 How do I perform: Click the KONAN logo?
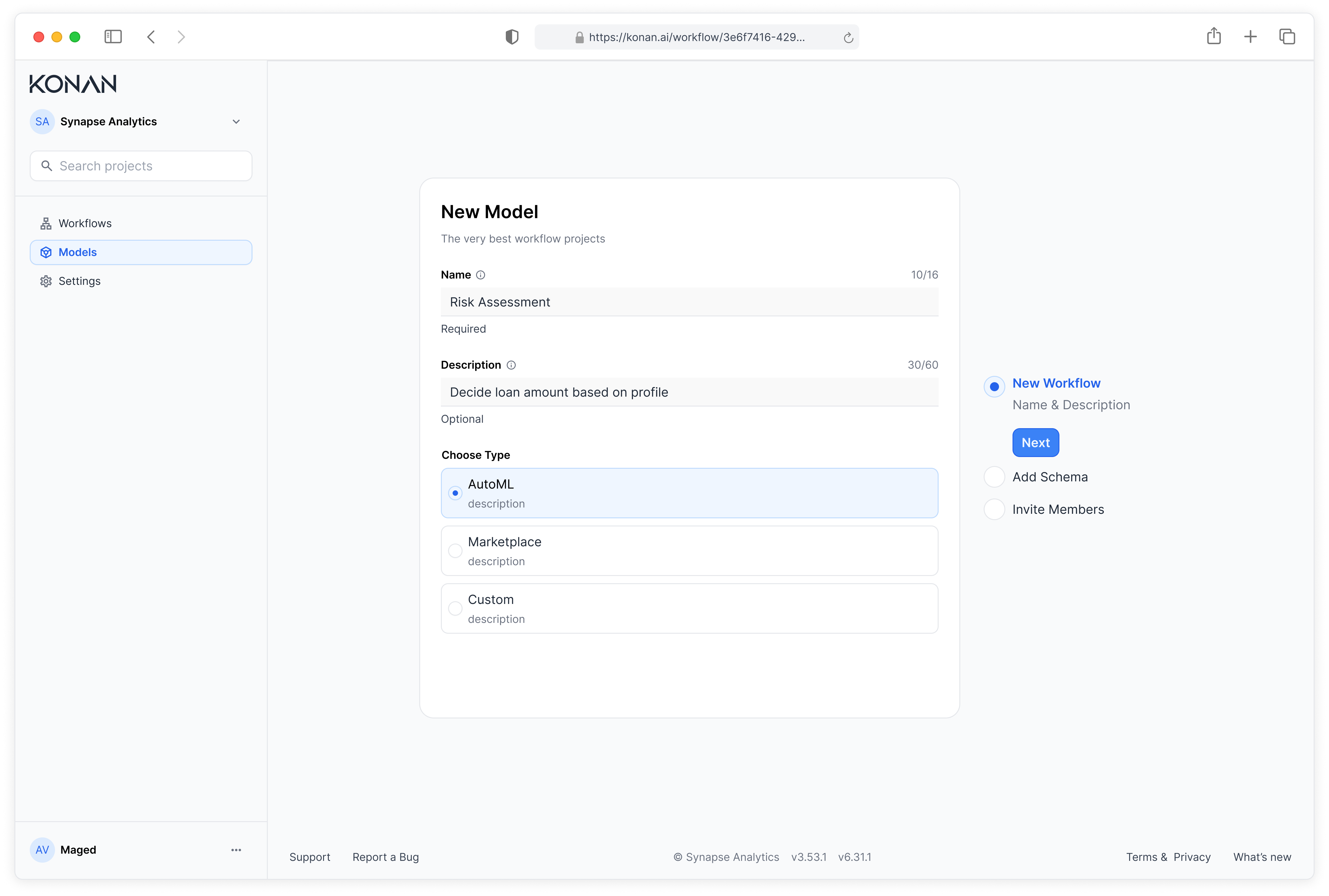[73, 84]
